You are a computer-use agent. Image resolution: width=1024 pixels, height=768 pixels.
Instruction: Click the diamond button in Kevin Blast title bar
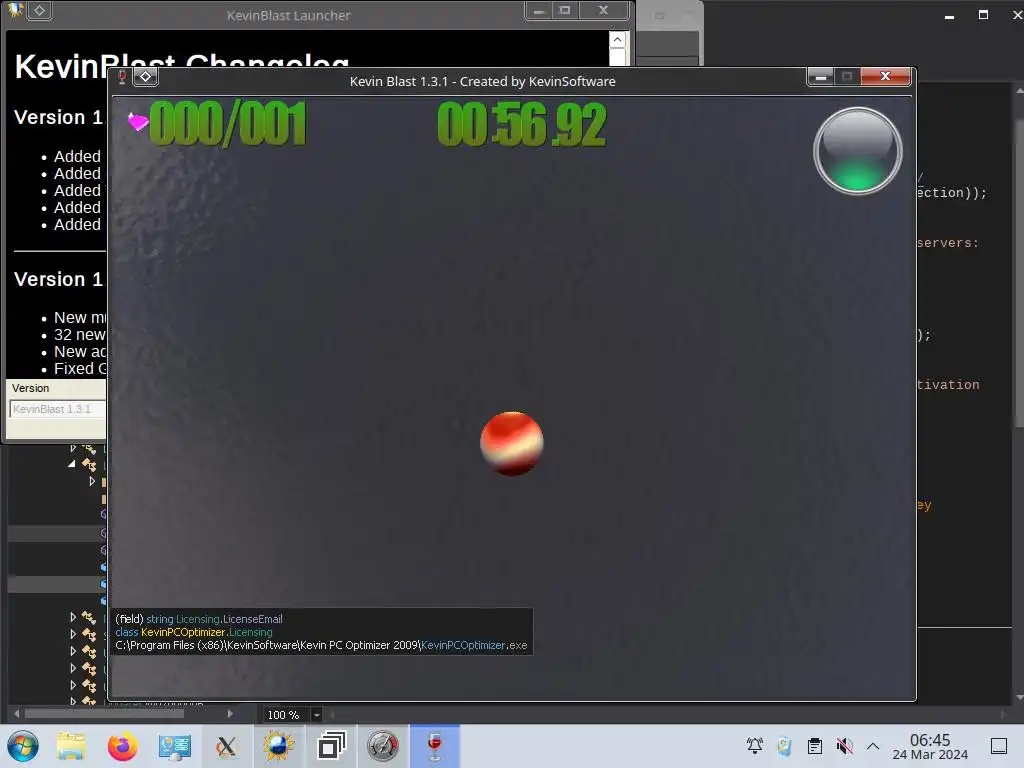click(x=146, y=77)
